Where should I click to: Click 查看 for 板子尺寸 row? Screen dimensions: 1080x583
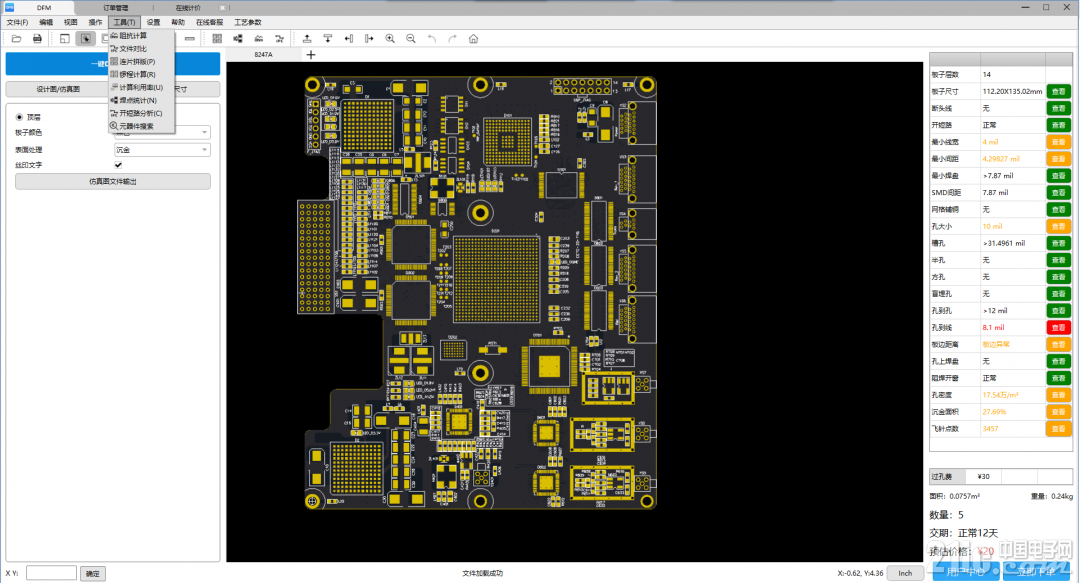click(x=1058, y=91)
